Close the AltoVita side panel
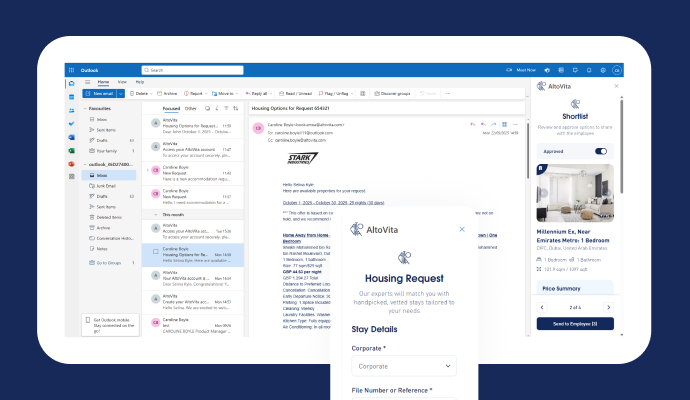Screen dimensions: 690x400 (617, 86)
